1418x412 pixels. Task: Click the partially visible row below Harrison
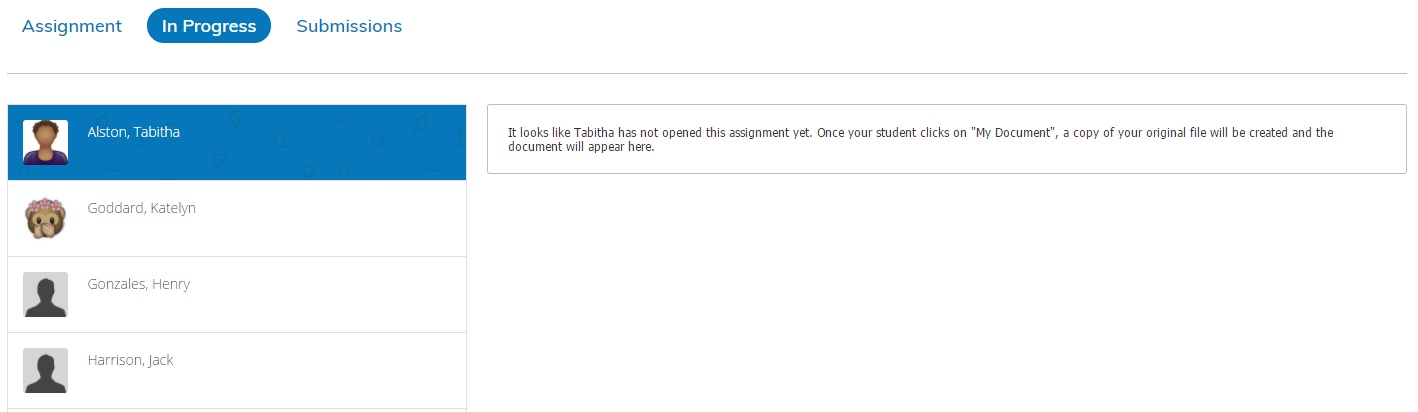236,410
